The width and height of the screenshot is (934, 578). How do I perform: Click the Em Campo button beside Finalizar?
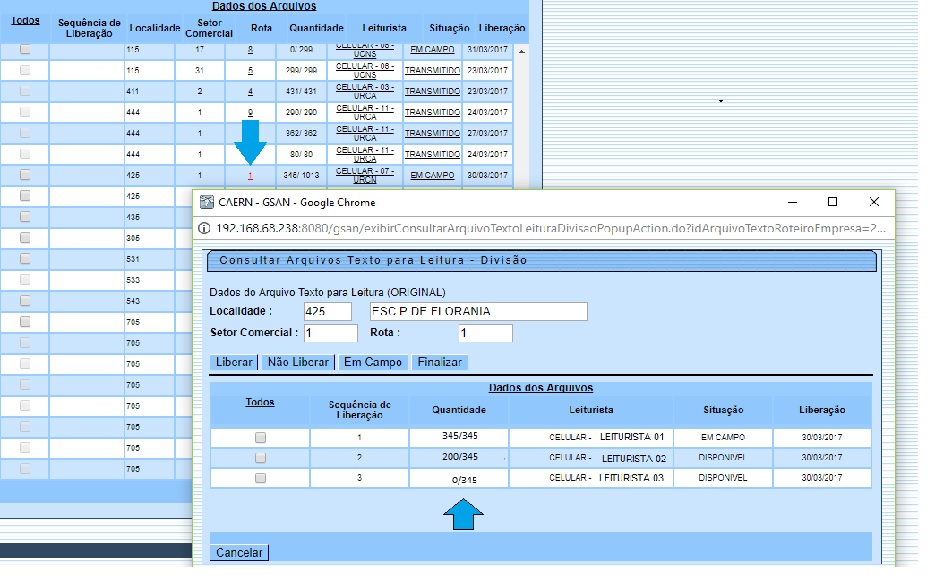coord(372,362)
